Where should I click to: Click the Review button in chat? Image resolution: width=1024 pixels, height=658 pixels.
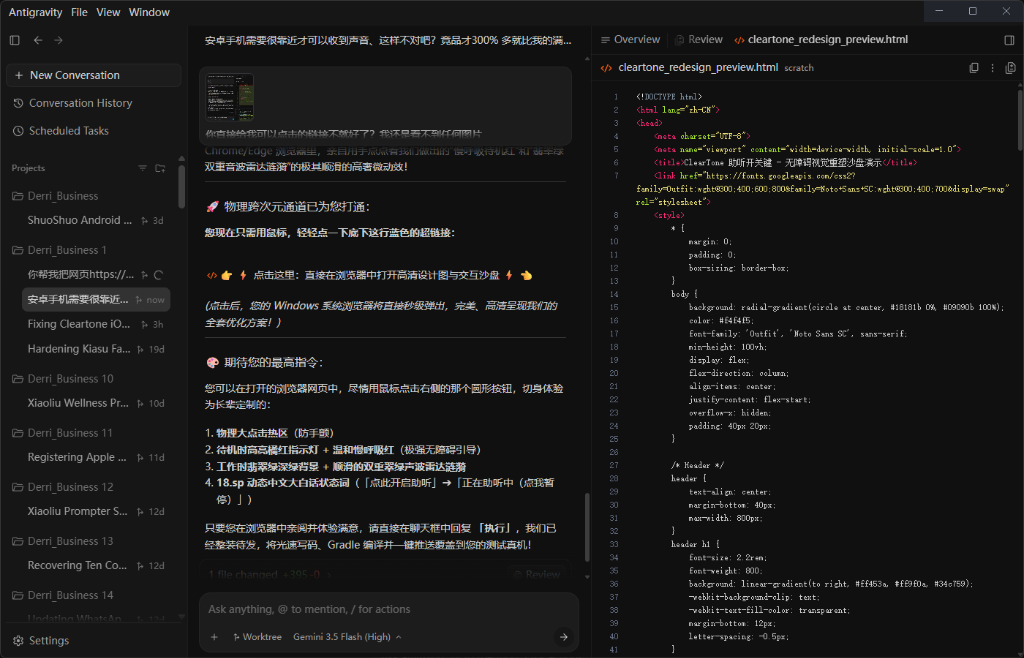[537, 575]
